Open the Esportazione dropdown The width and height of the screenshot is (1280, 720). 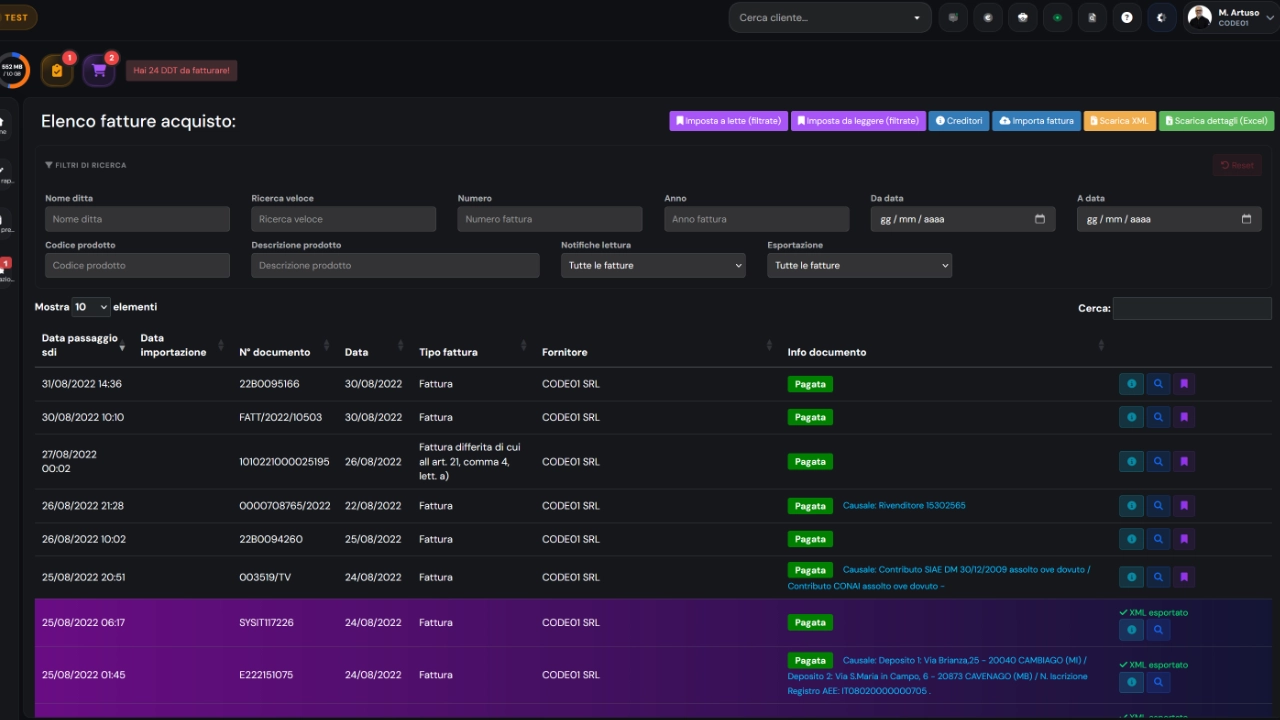click(859, 265)
